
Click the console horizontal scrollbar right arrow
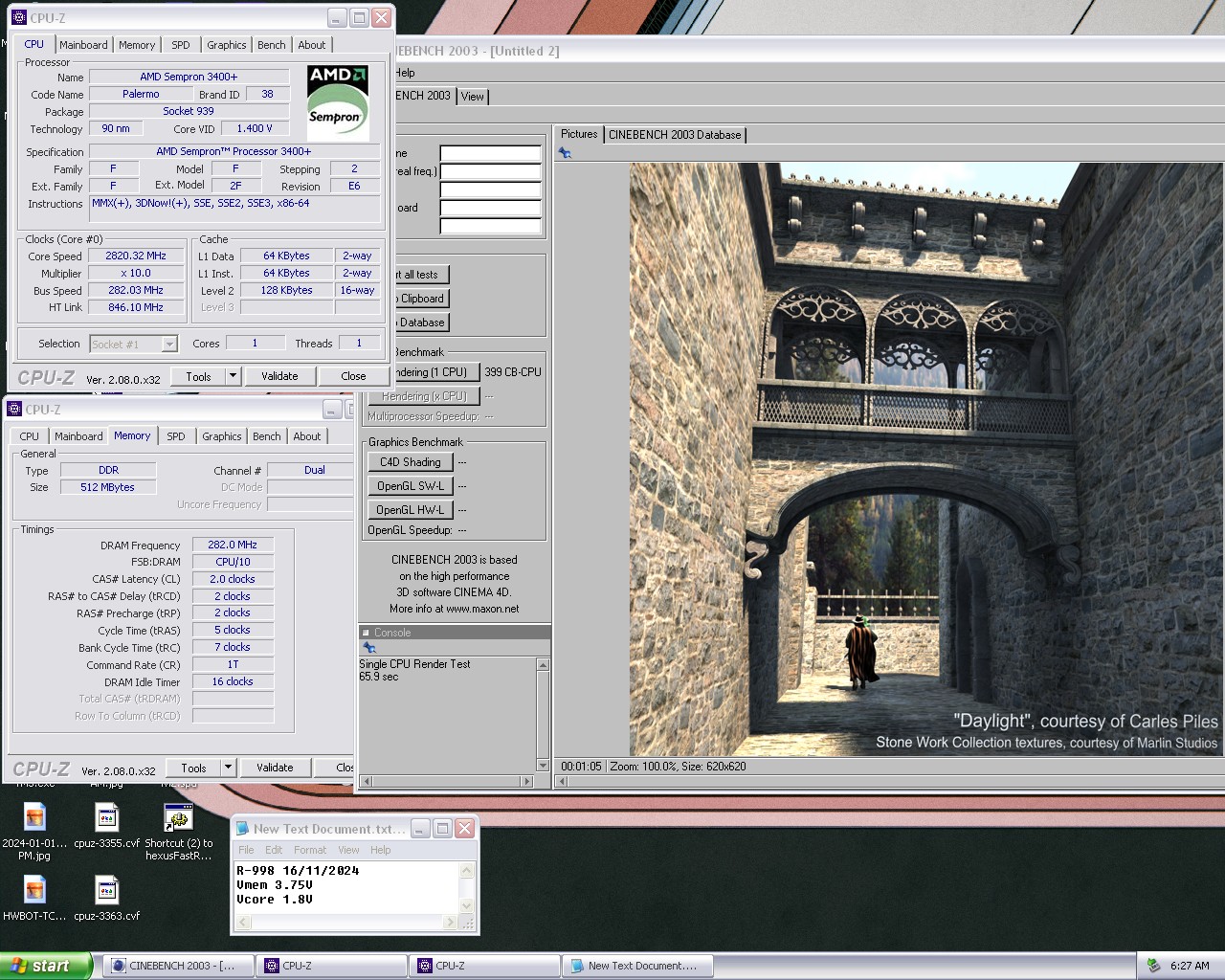tap(525, 781)
